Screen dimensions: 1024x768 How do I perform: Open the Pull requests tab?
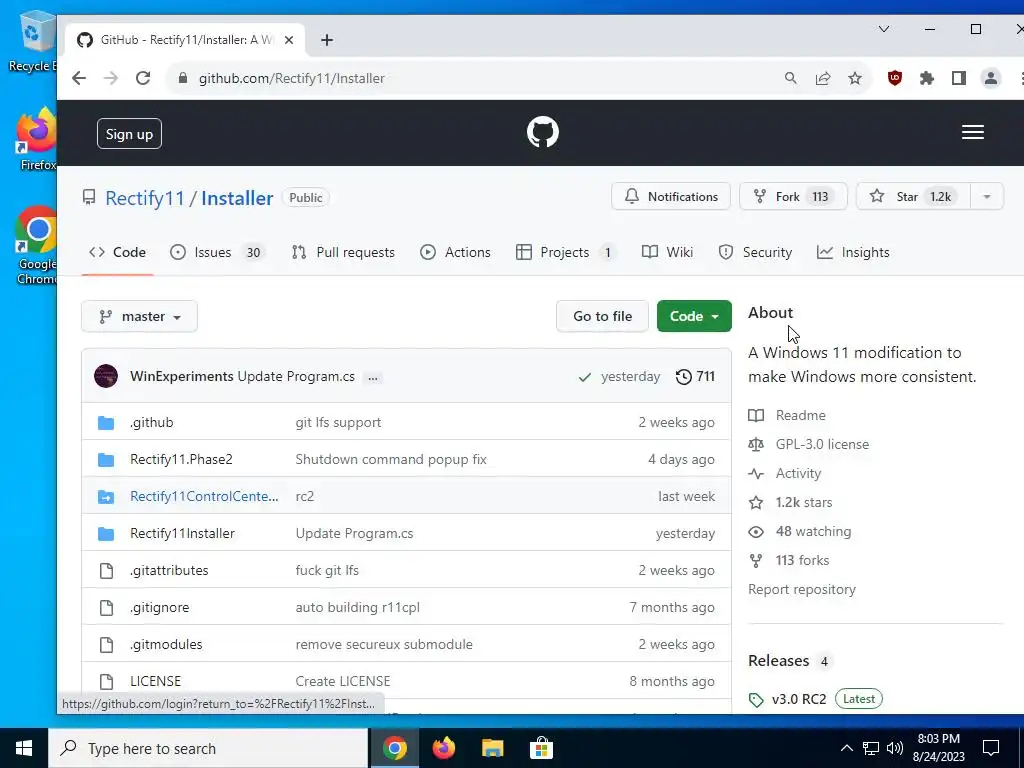pyautogui.click(x=343, y=252)
